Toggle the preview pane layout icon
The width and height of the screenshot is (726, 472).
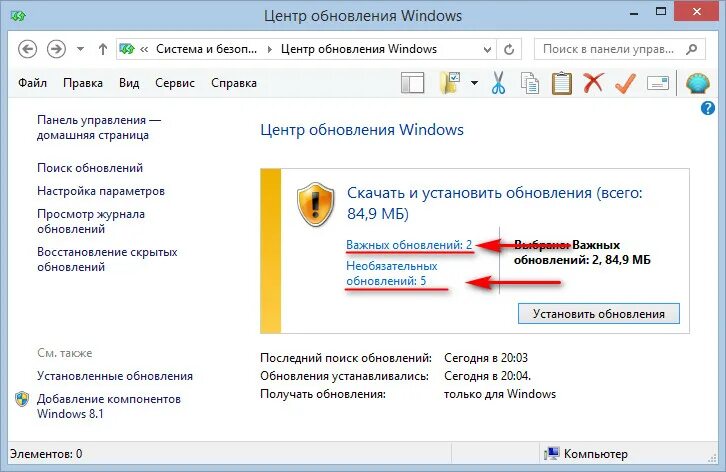412,83
